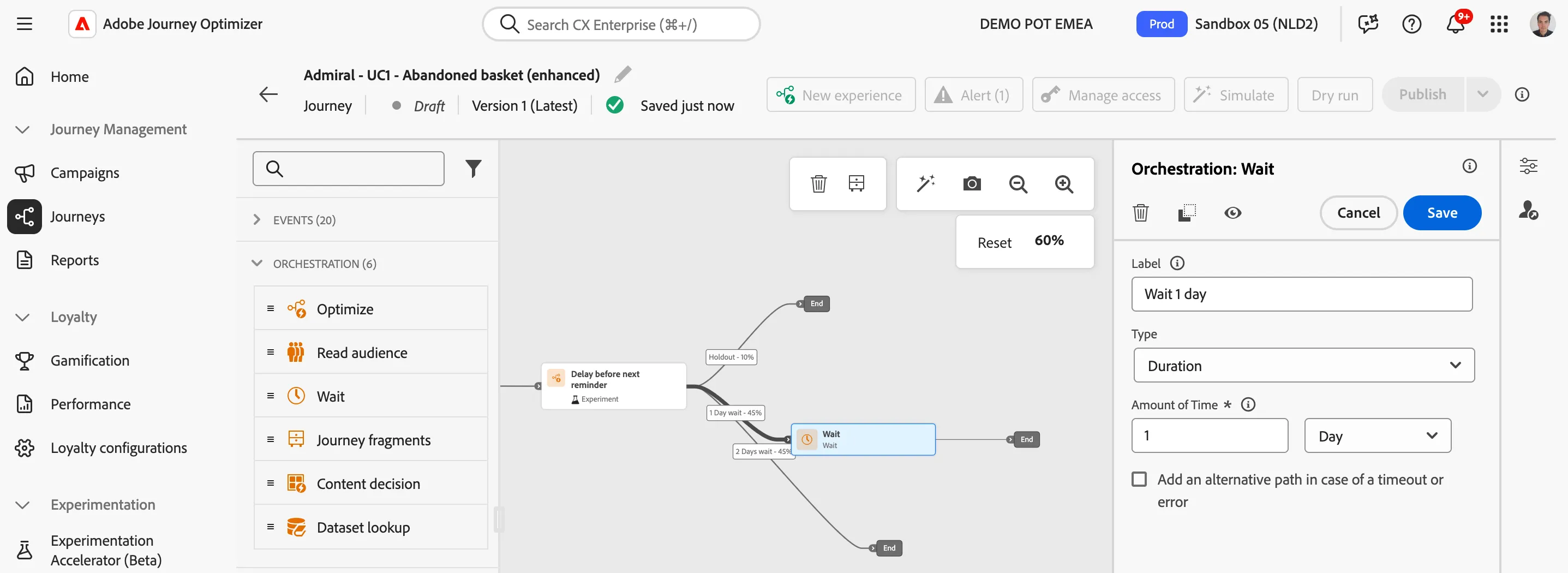
Task: Select the Delay before next reminder node
Action: coord(614,386)
